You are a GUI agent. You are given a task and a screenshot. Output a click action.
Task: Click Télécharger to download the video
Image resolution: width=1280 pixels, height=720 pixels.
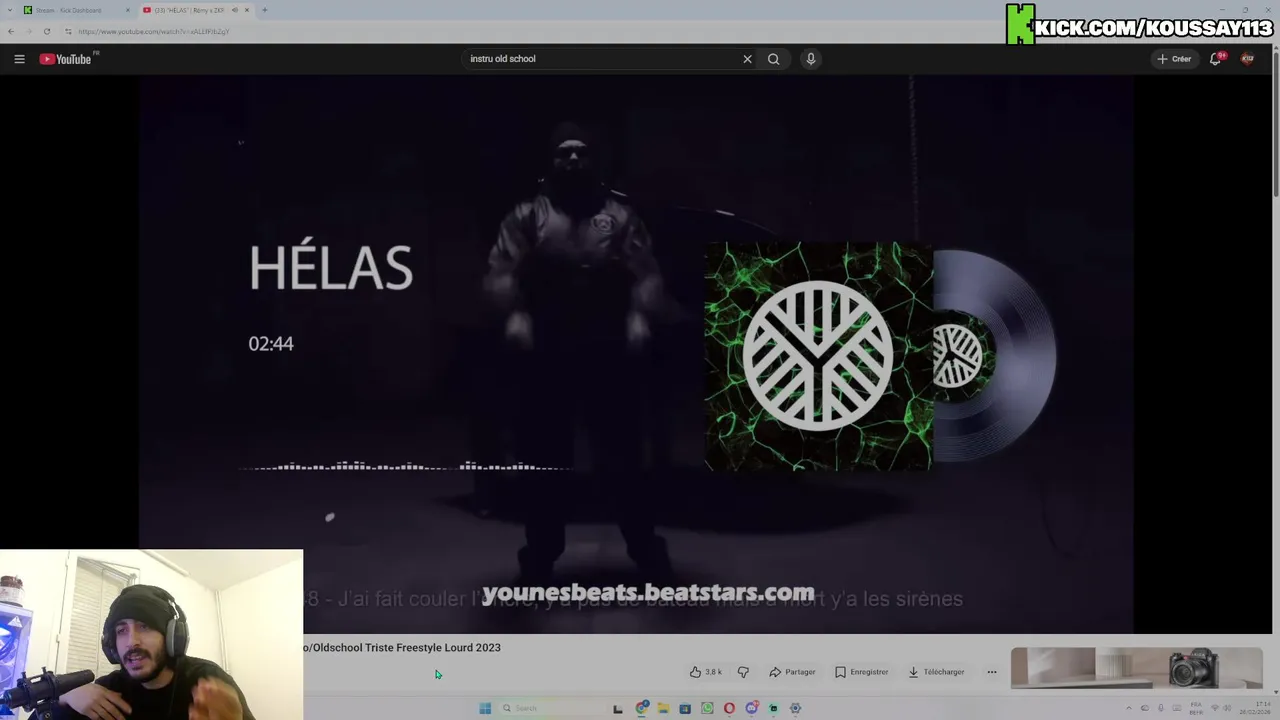click(x=937, y=672)
